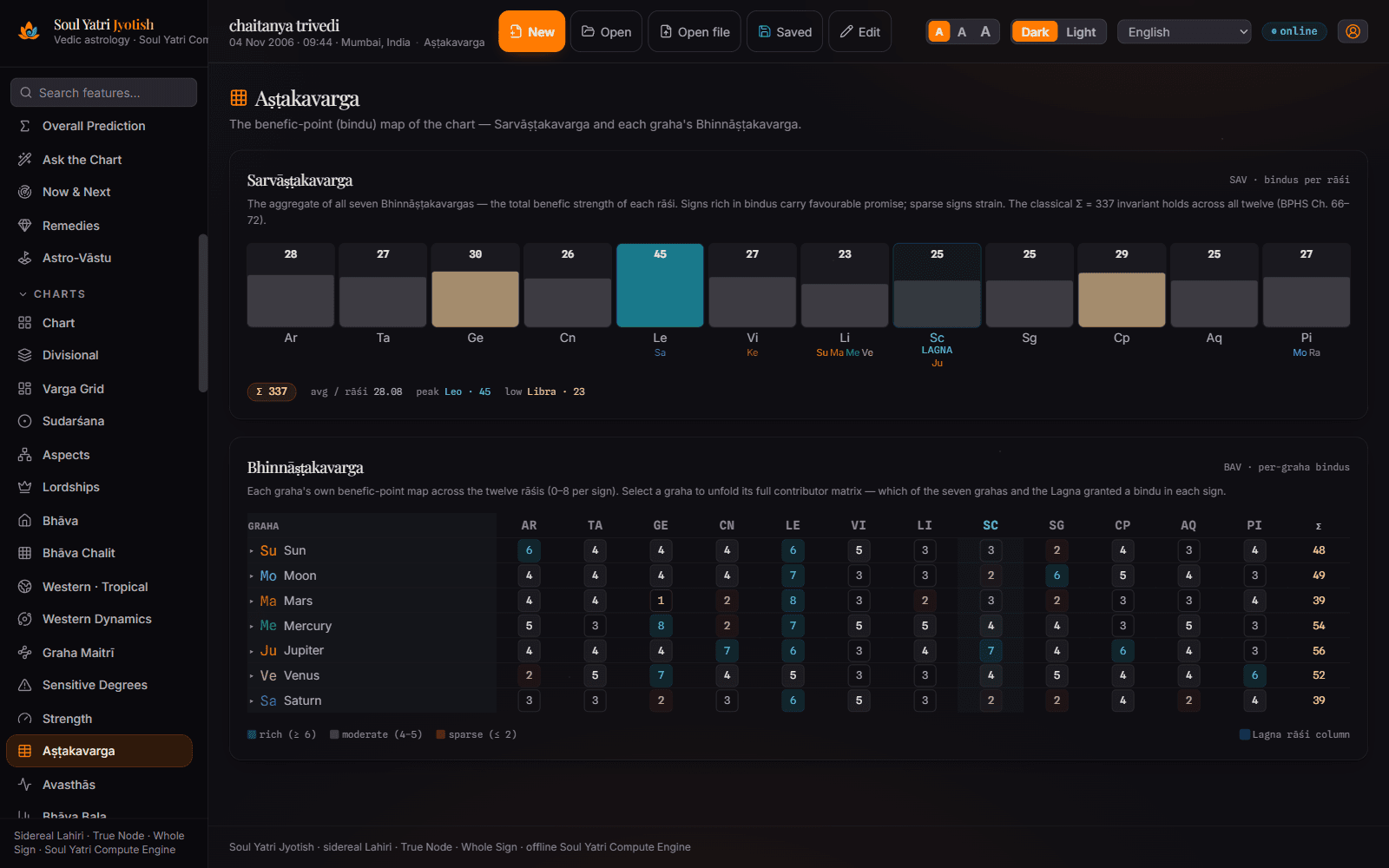Click the Lordships crown icon
Image resolution: width=1389 pixels, height=868 pixels.
tap(25, 487)
